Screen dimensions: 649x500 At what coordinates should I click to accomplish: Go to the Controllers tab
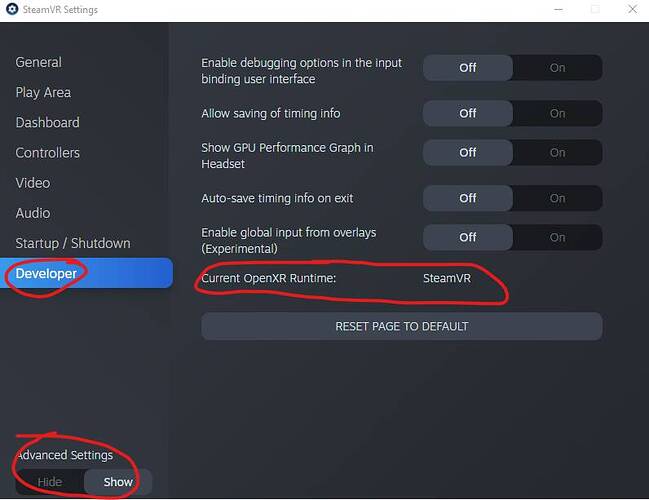coord(48,153)
